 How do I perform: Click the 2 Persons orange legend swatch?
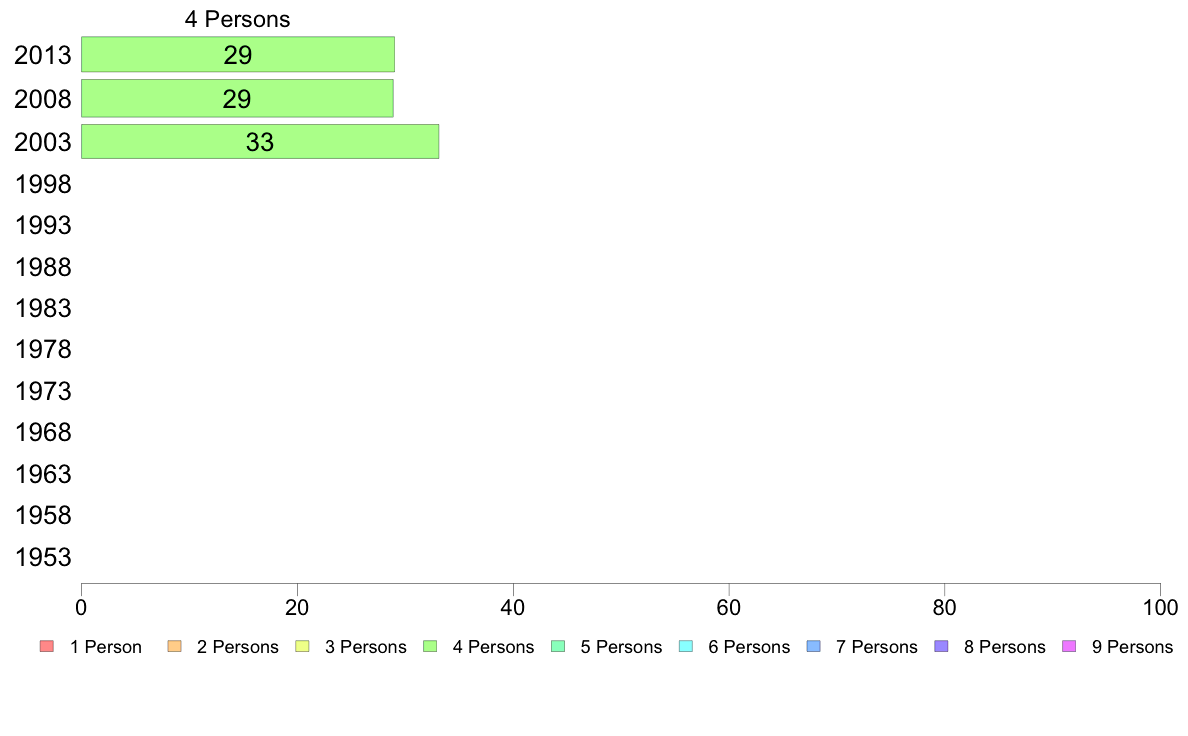coord(174,647)
